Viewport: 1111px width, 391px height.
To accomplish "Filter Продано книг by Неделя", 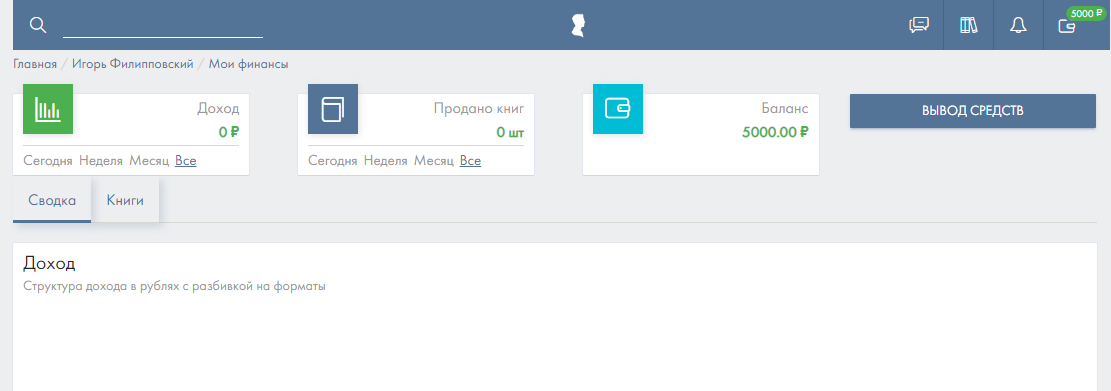I will click(385, 161).
